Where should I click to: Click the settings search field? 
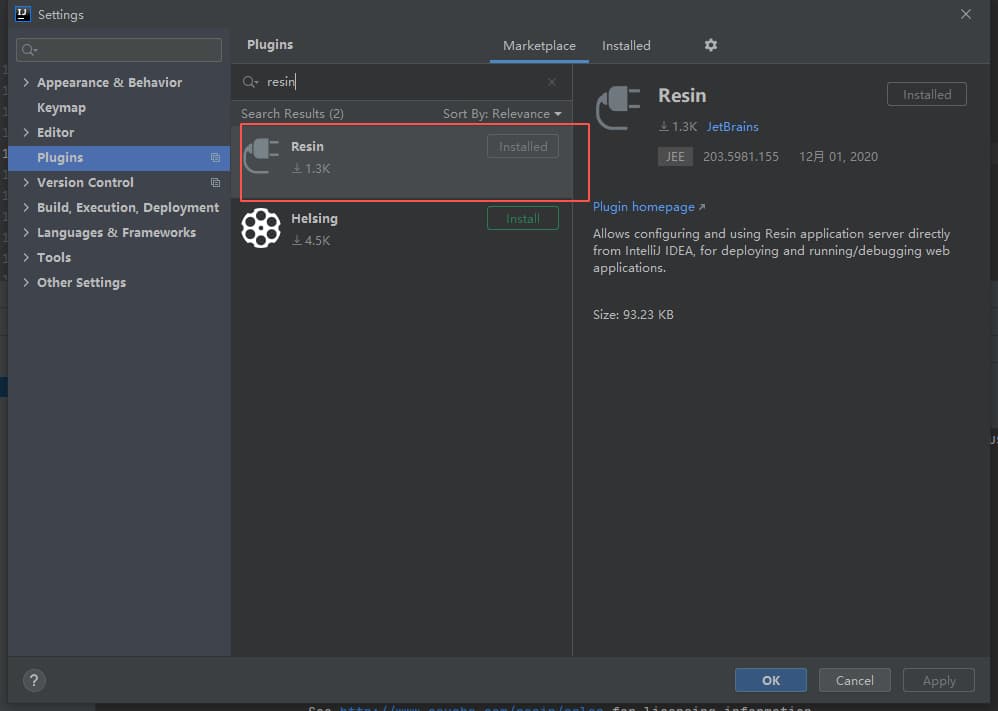120,50
